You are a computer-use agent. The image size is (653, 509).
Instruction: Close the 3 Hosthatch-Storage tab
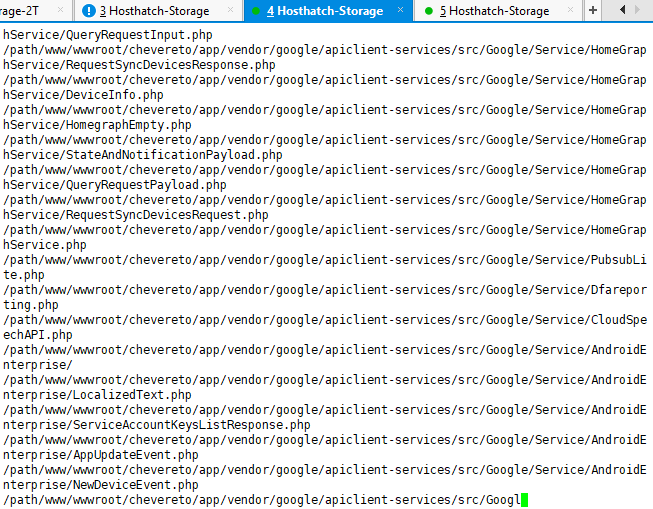click(228, 11)
